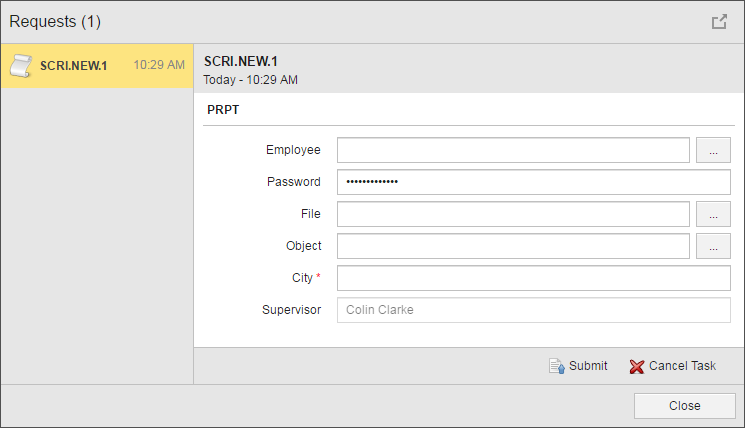Open the Employee lookup ellipsis button
The height and width of the screenshot is (428, 745).
pyautogui.click(x=713, y=150)
